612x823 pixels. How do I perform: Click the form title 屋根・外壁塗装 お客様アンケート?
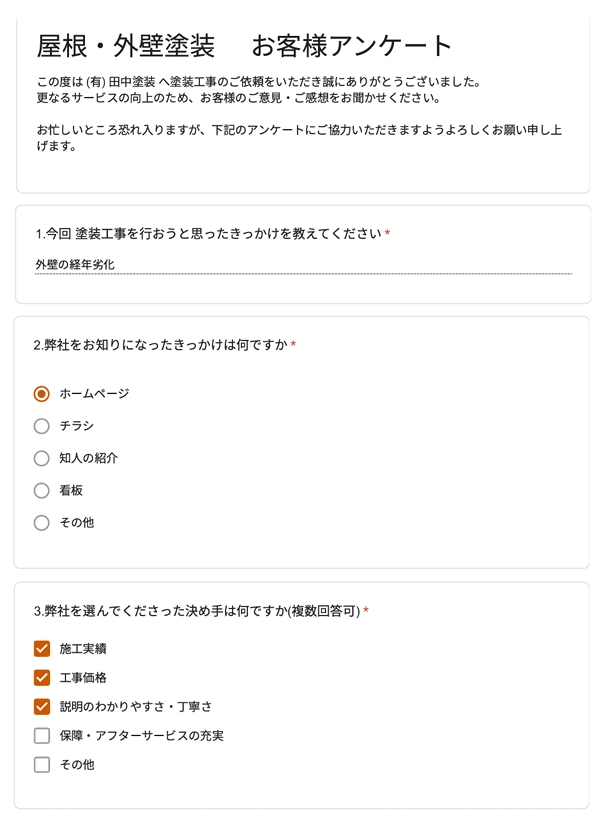(245, 46)
